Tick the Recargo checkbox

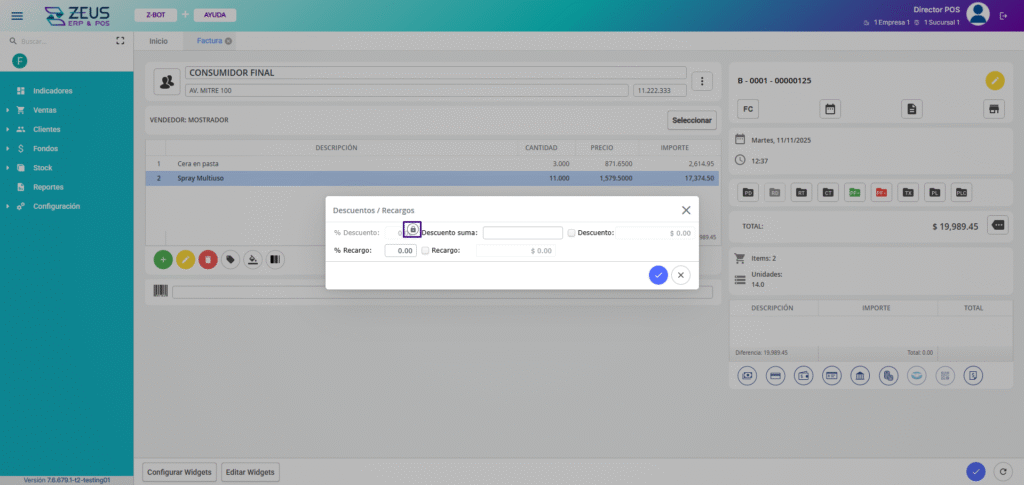click(425, 251)
